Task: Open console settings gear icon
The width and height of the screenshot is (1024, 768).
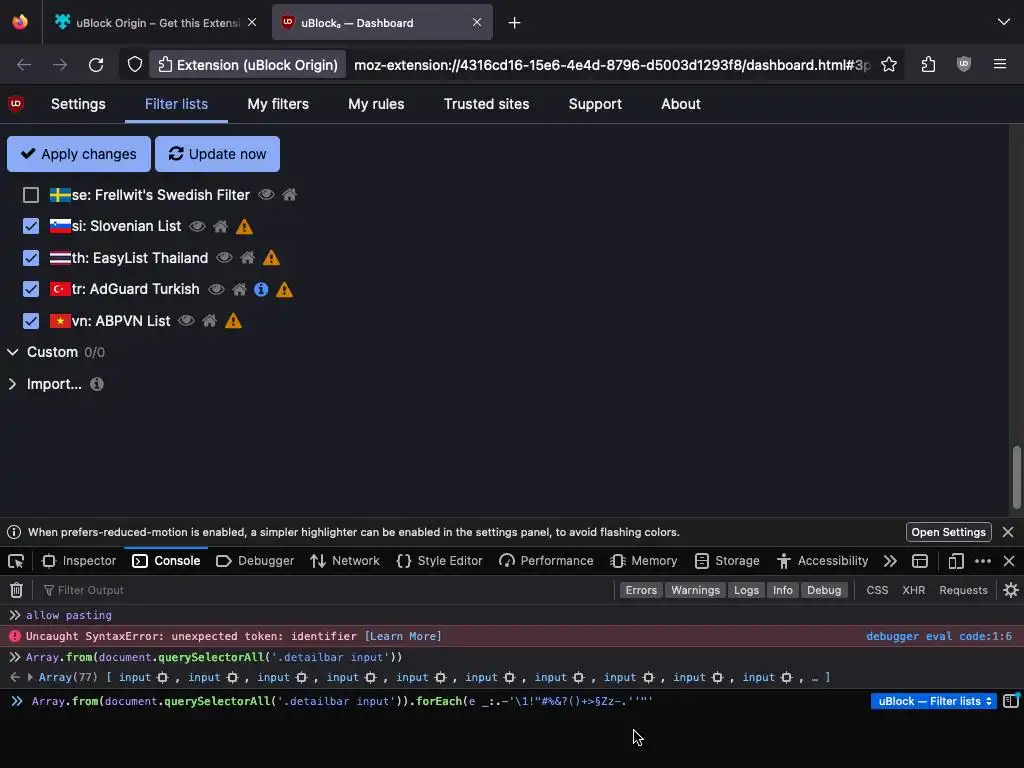Action: [x=1011, y=590]
